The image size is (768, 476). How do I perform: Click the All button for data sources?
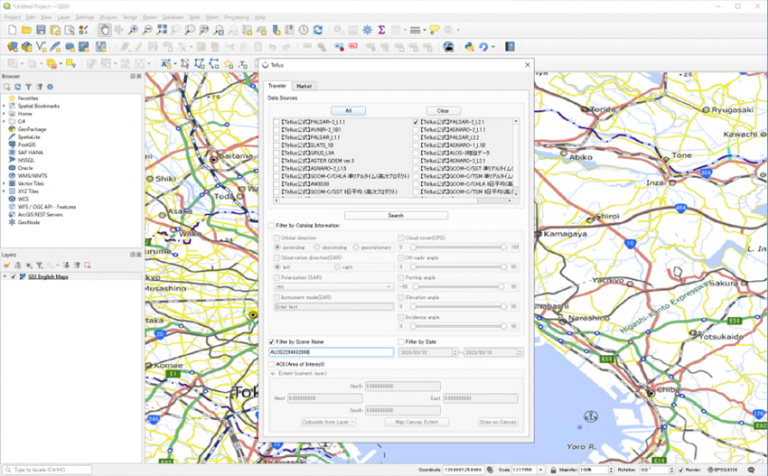click(348, 111)
